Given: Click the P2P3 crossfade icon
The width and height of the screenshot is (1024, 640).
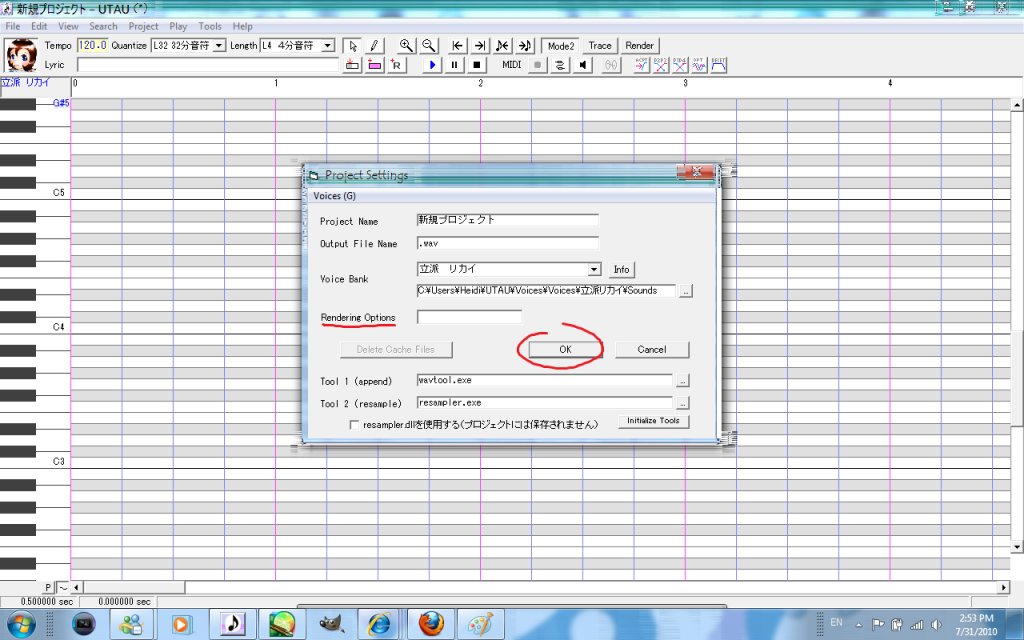Looking at the screenshot, I should point(661,65).
